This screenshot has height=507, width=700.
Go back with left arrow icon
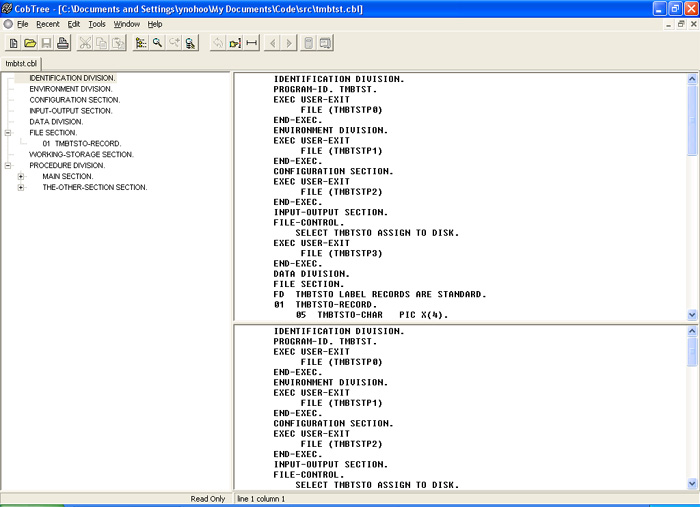(272, 43)
